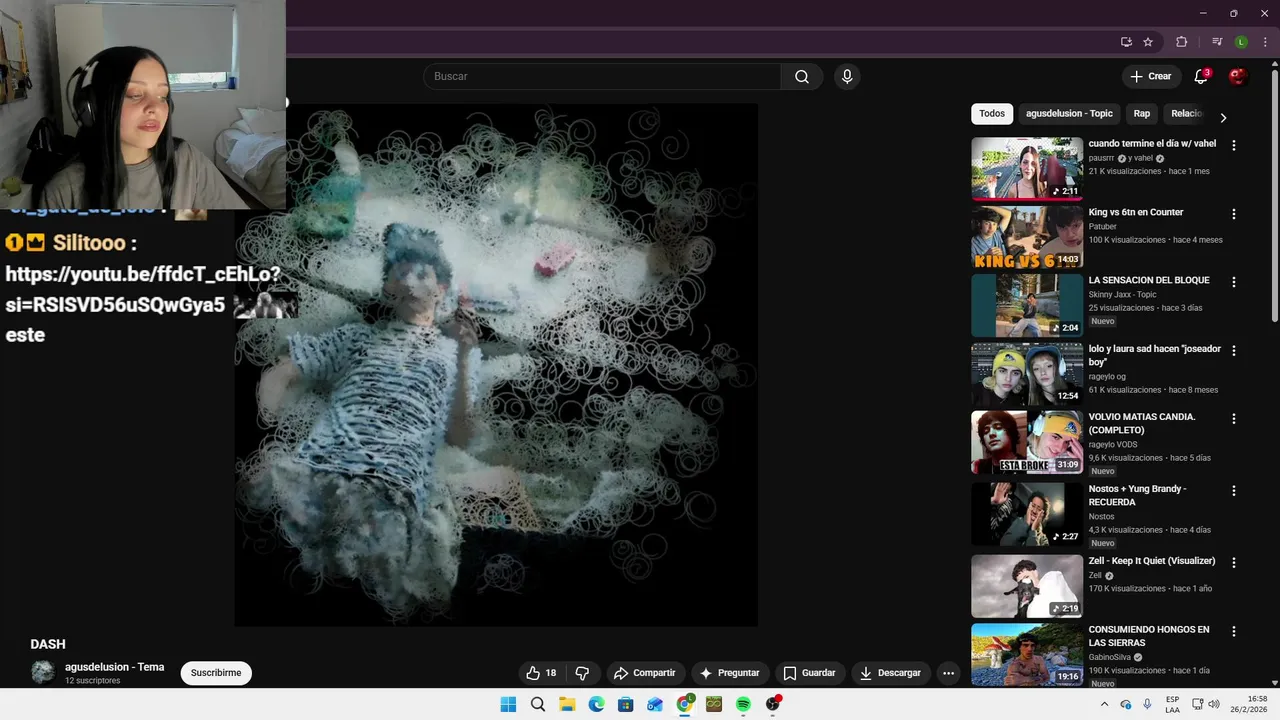Open ESP LAA language indicator
Image resolution: width=1280 pixels, height=720 pixels.
[x=1172, y=704]
